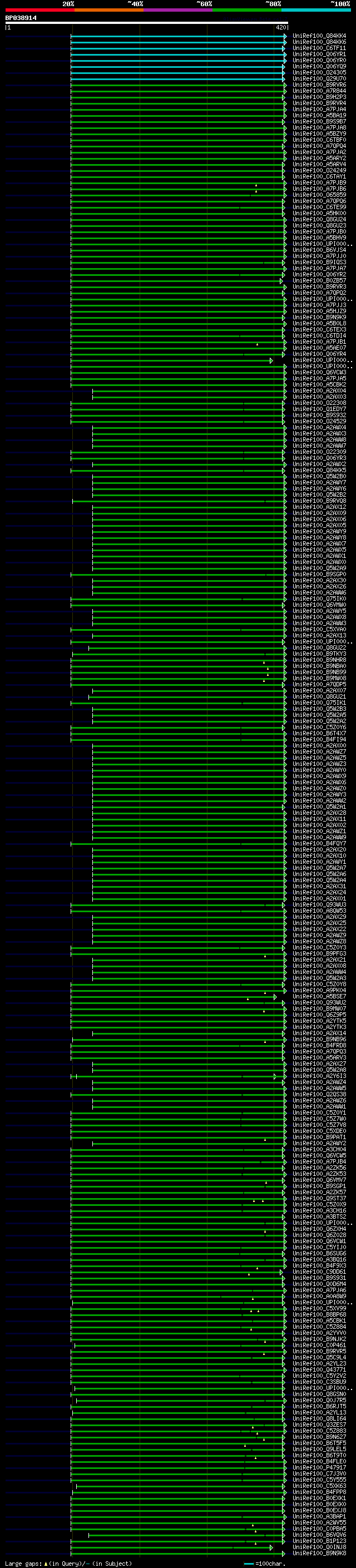This screenshot has width=356, height=1568.
Task: Open hit UniRef100_O22308
Action: (319, 403)
